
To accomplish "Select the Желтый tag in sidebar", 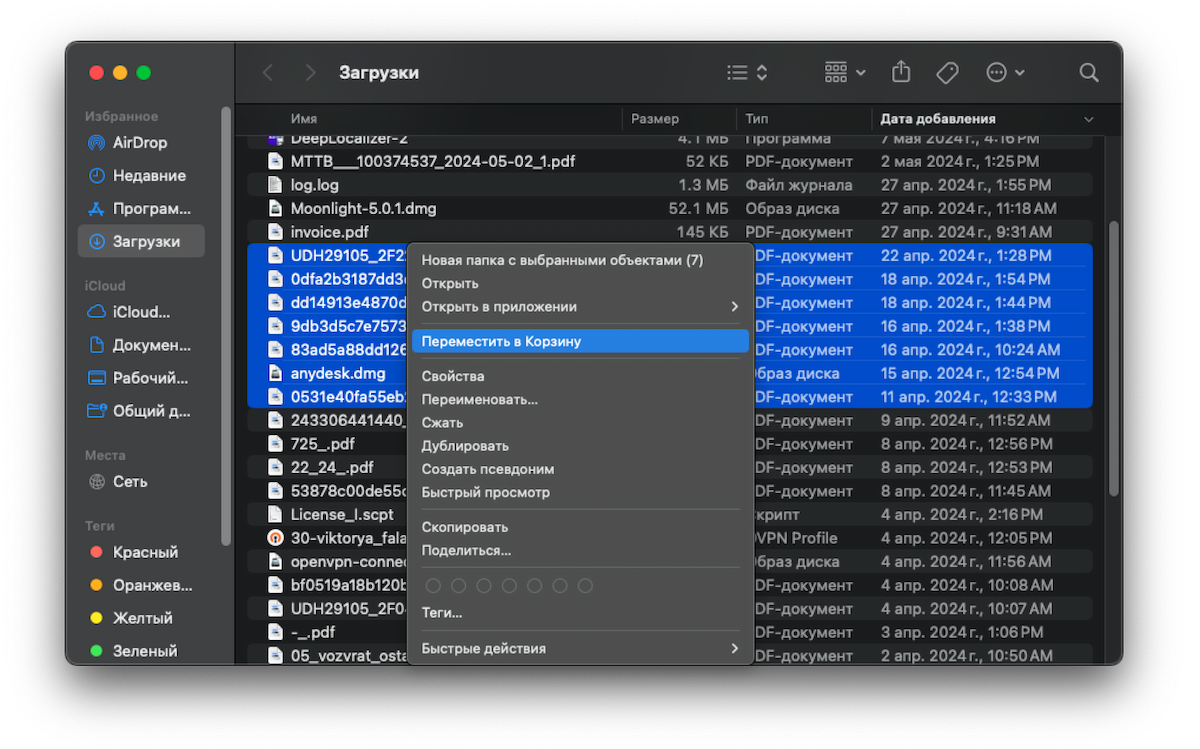I will [141, 618].
